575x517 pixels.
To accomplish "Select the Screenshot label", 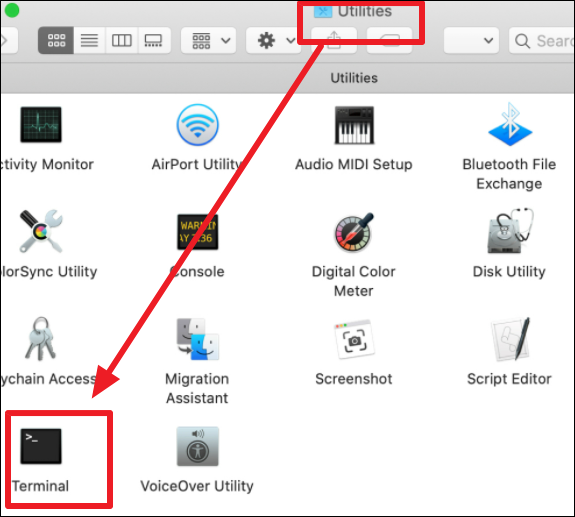I will coord(354,379).
